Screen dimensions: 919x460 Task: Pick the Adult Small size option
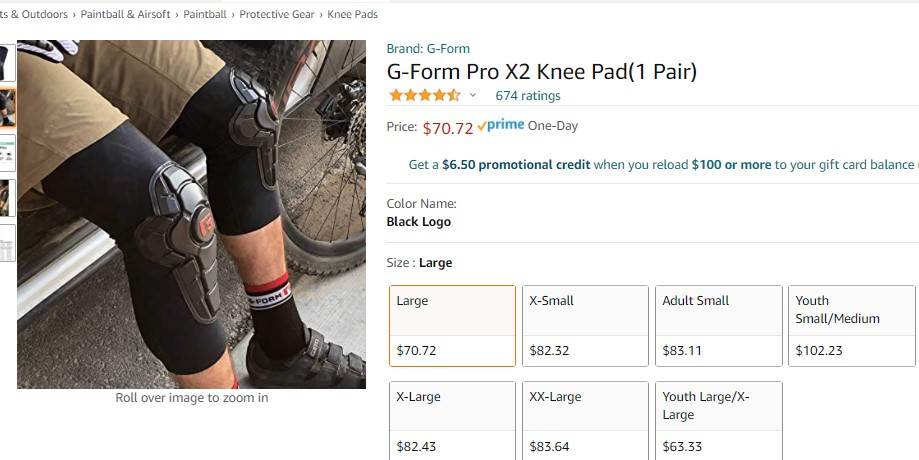pyautogui.click(x=718, y=326)
